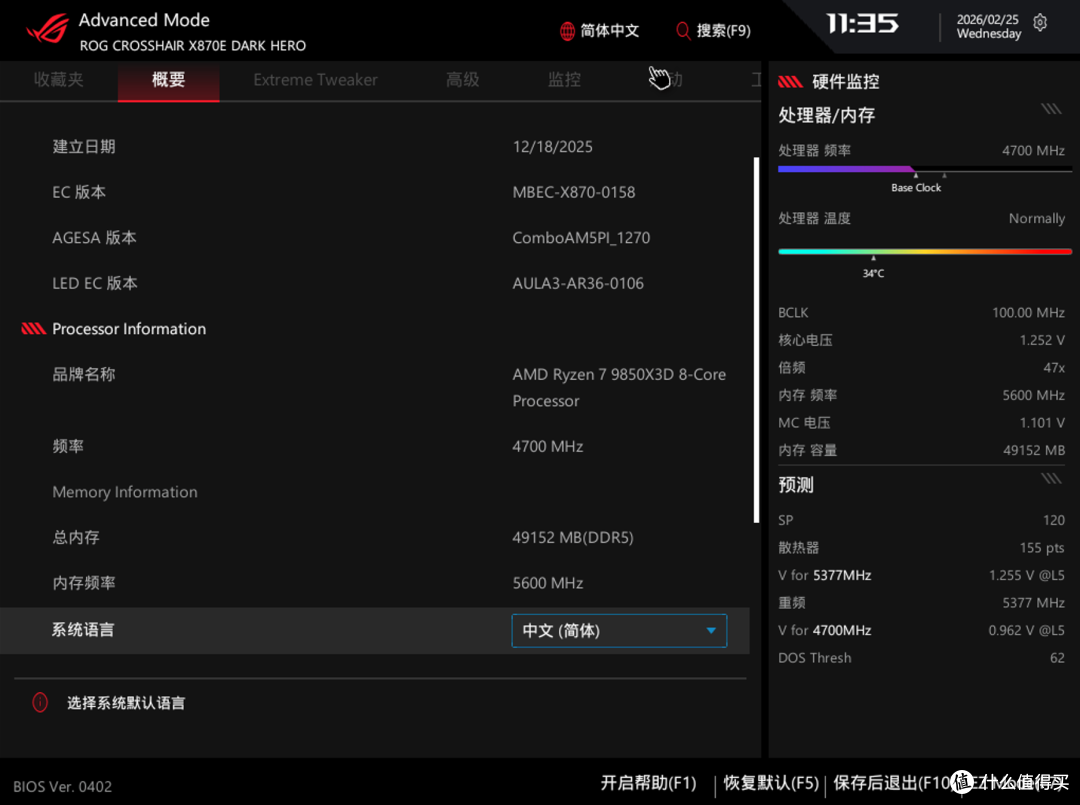Click the 处理器 温度 gradient bar
Image resolution: width=1080 pixels, height=805 pixels.
925,251
